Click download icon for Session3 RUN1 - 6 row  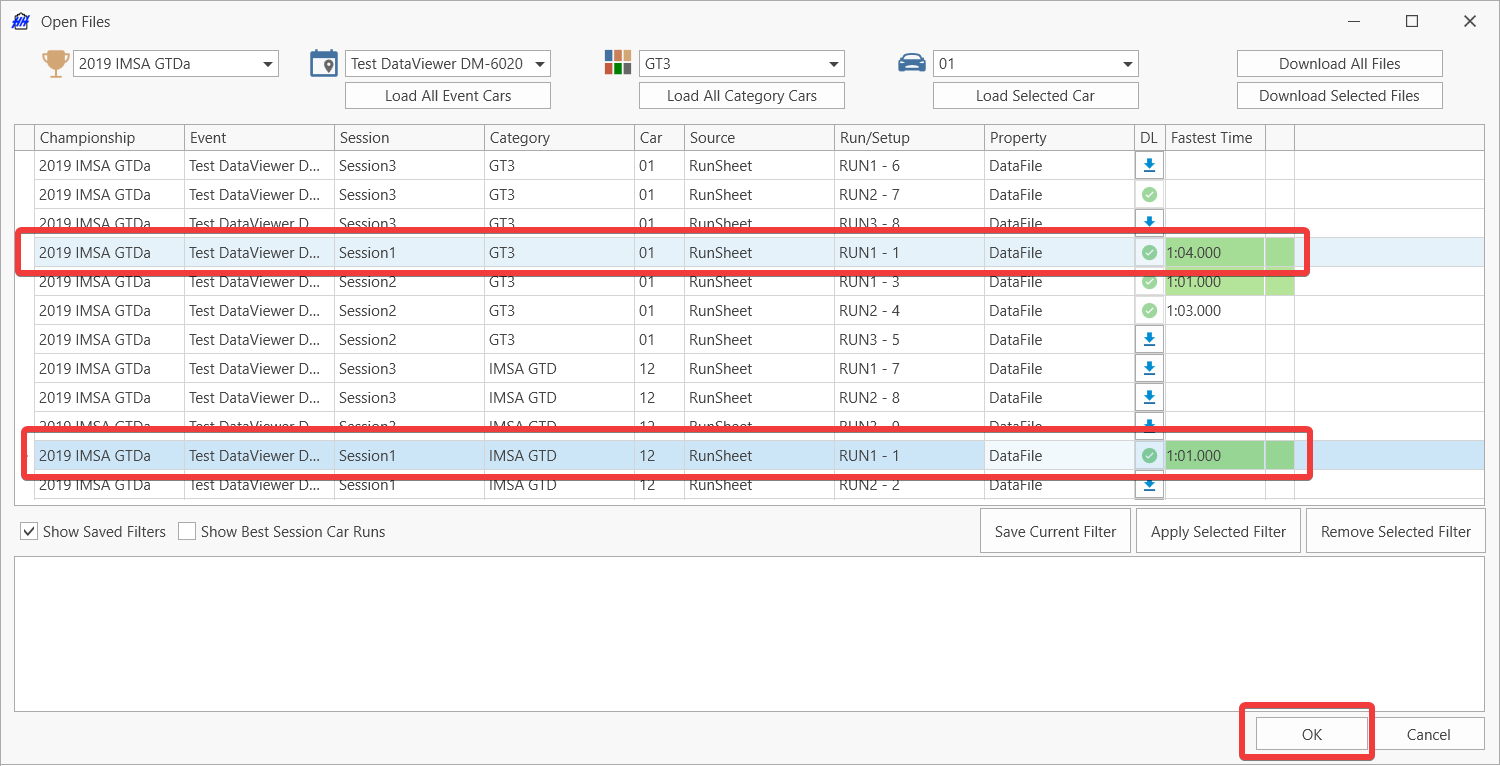click(x=1149, y=166)
